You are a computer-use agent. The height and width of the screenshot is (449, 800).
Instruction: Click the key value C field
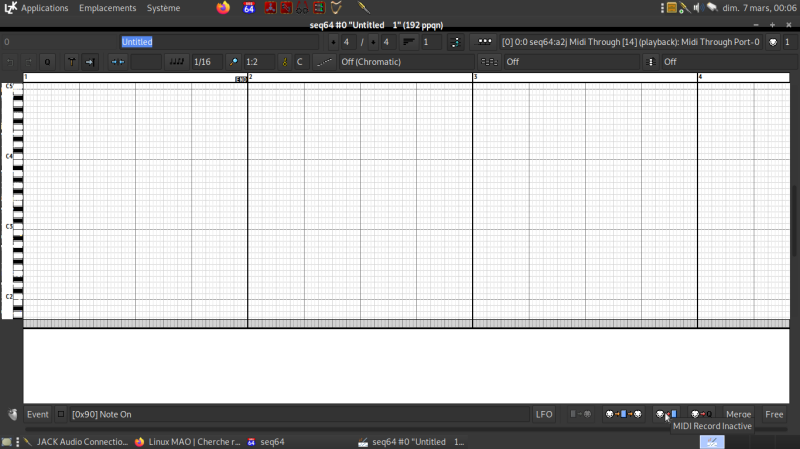click(x=300, y=62)
